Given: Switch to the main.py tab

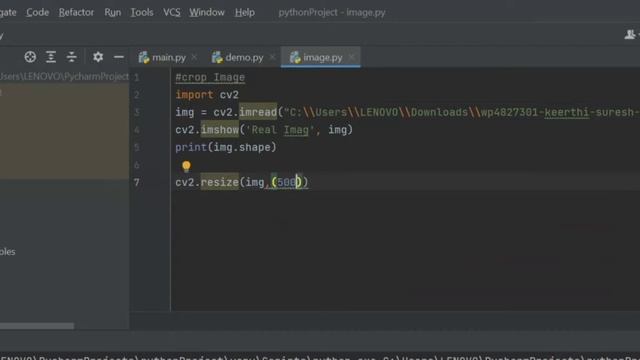Looking at the screenshot, I should pyautogui.click(x=169, y=58).
